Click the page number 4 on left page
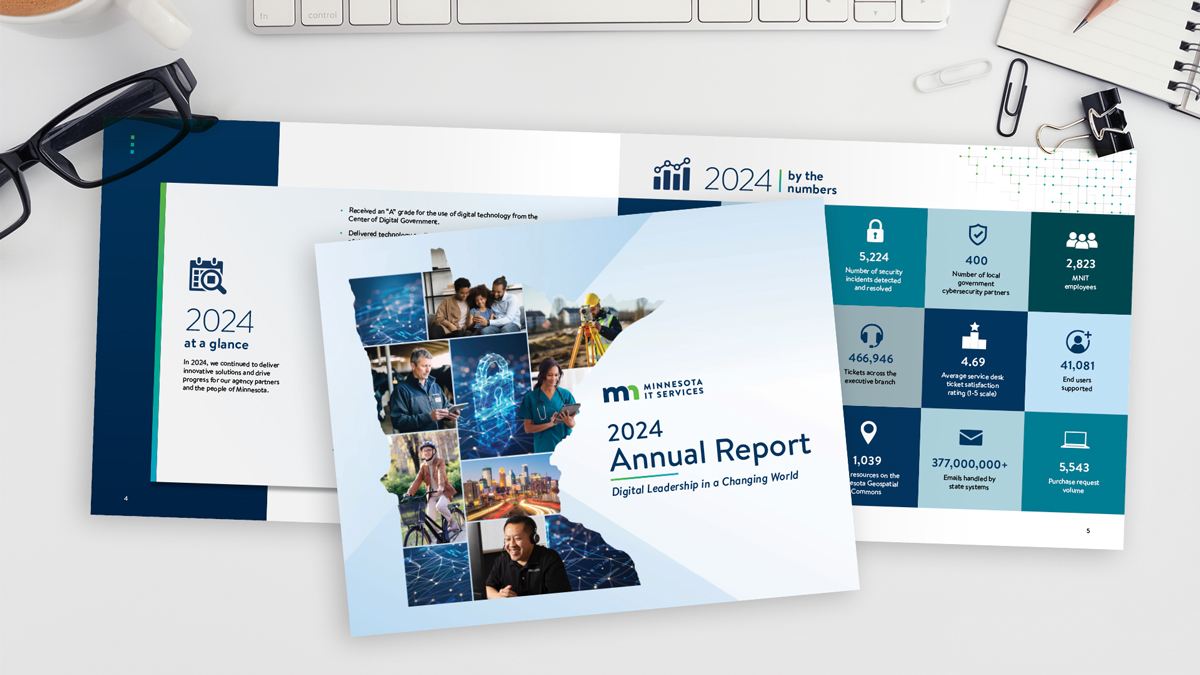Viewport: 1200px width, 675px height. 125,498
